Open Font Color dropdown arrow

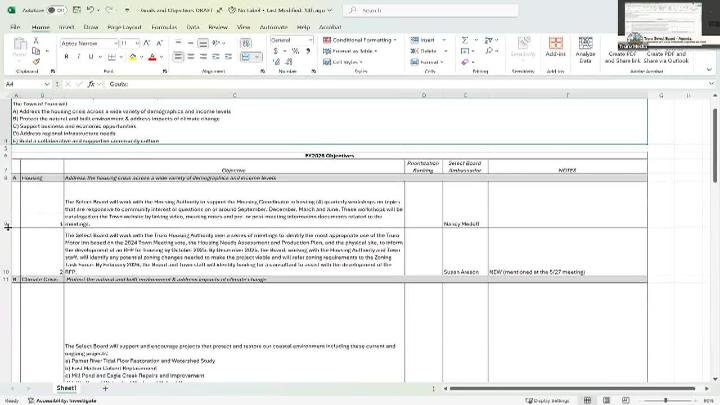162,57
